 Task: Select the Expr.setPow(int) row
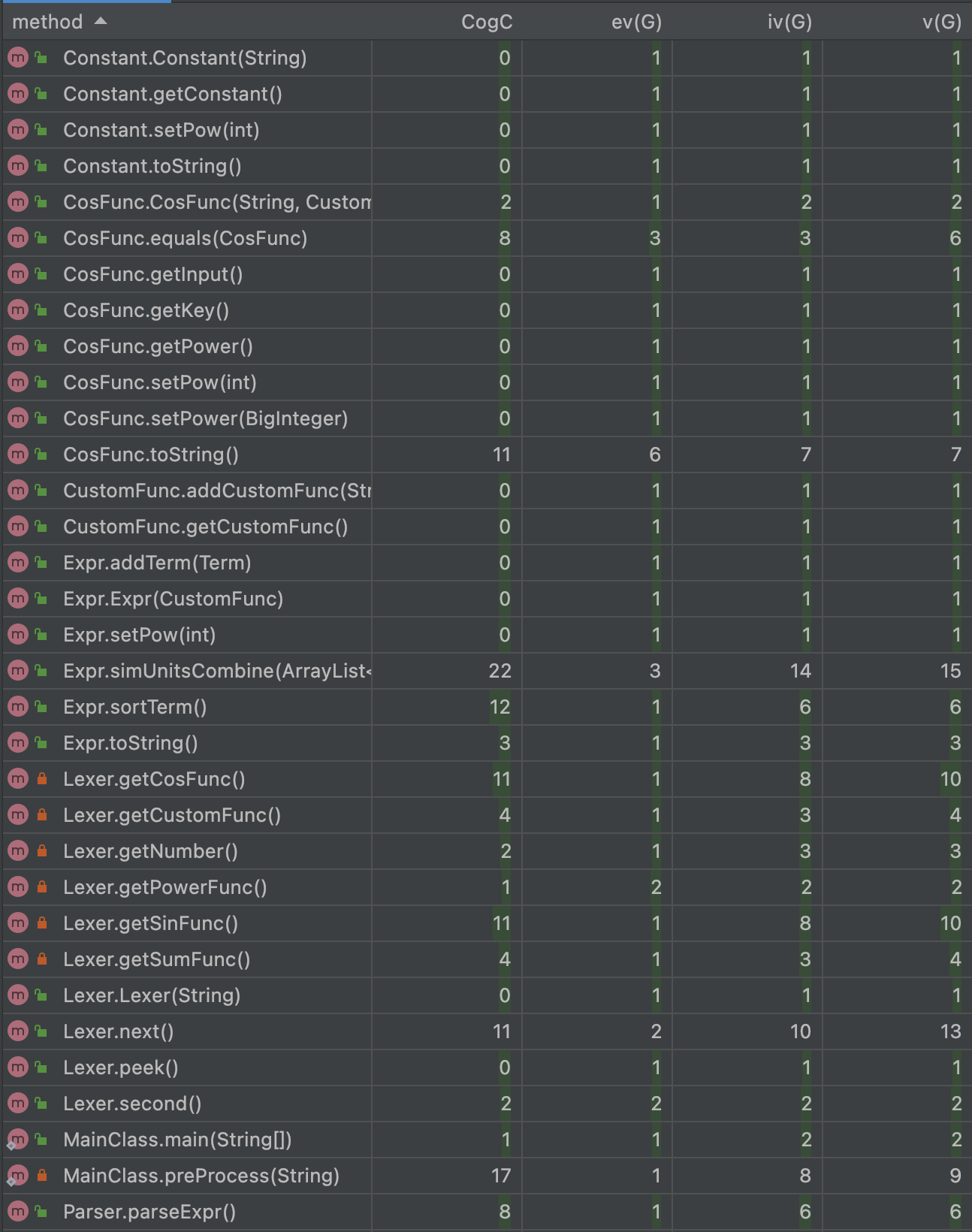(486, 635)
